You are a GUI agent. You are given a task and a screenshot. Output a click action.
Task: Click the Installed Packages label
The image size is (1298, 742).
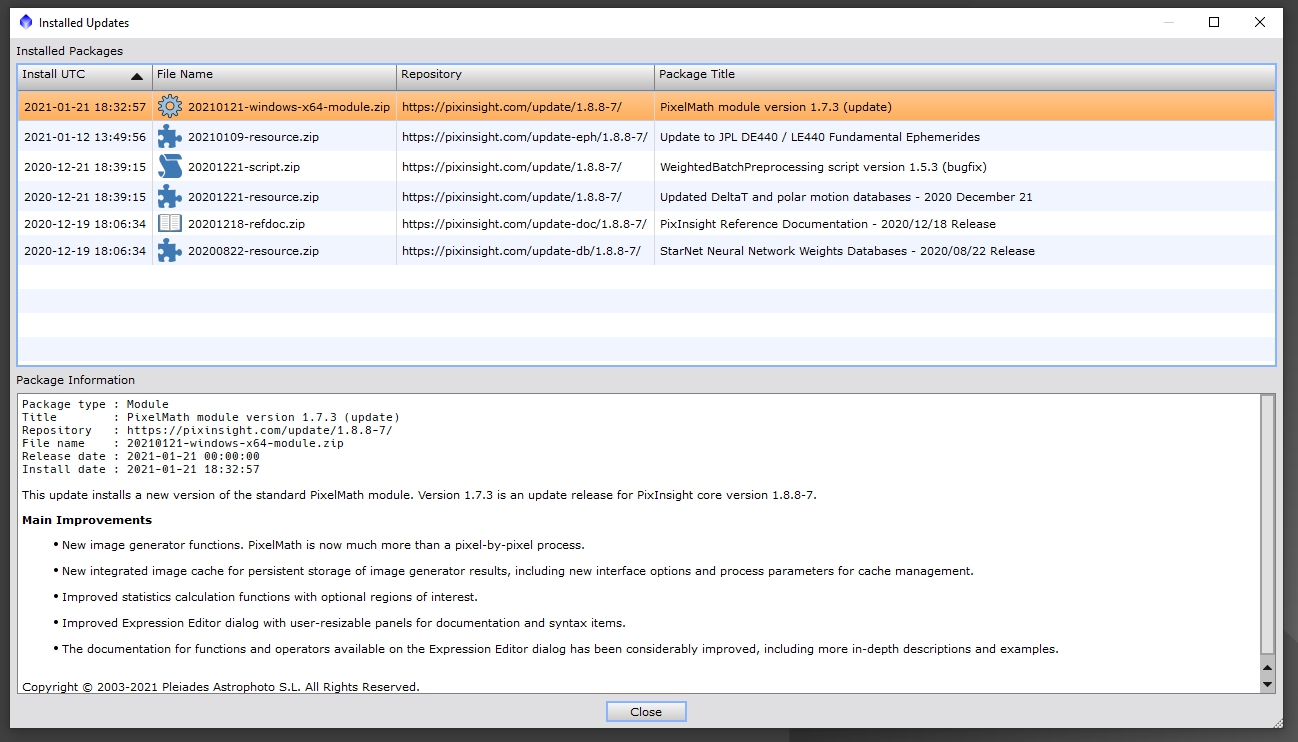tap(70, 51)
